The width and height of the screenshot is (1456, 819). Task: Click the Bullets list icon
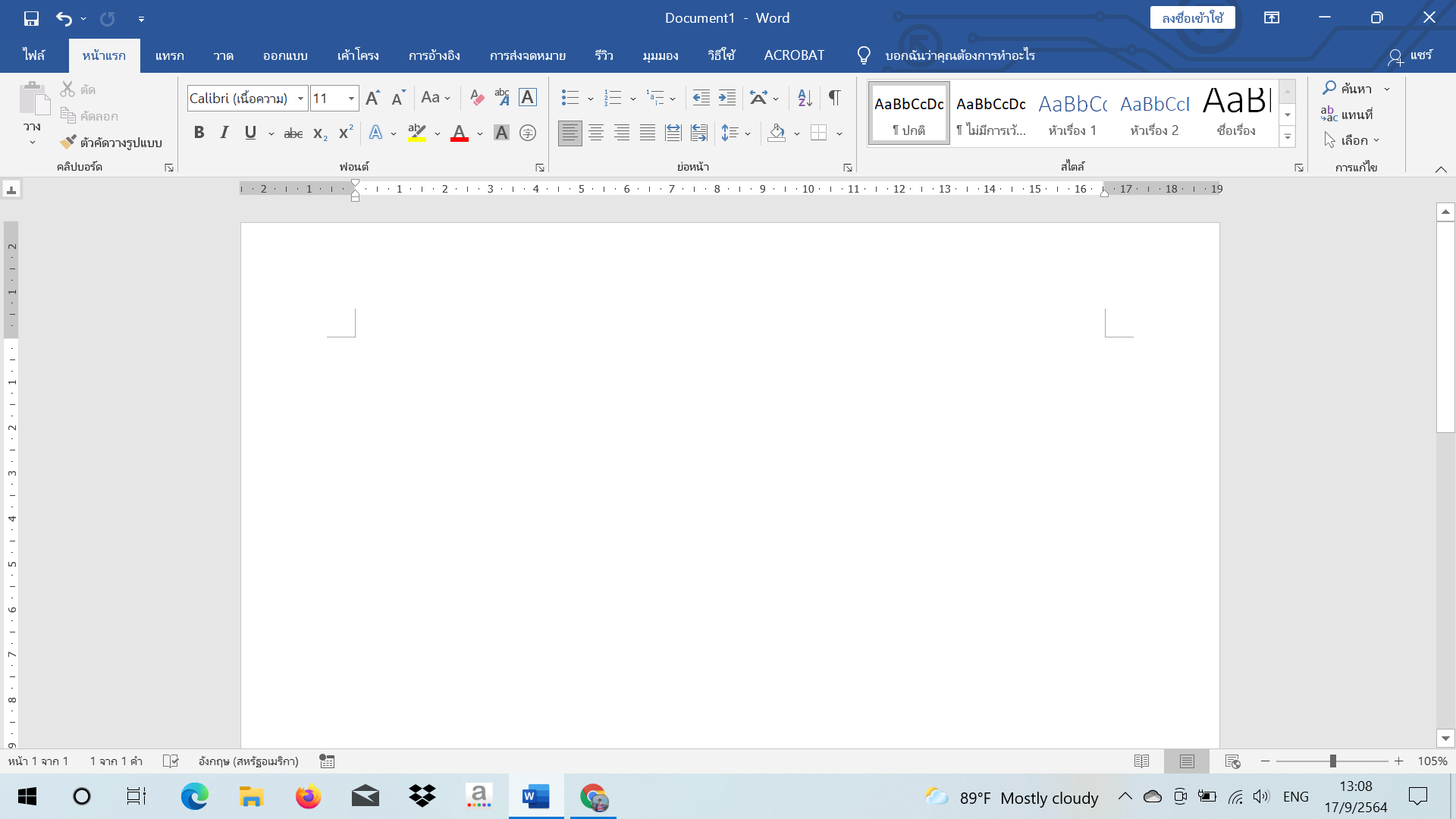570,98
